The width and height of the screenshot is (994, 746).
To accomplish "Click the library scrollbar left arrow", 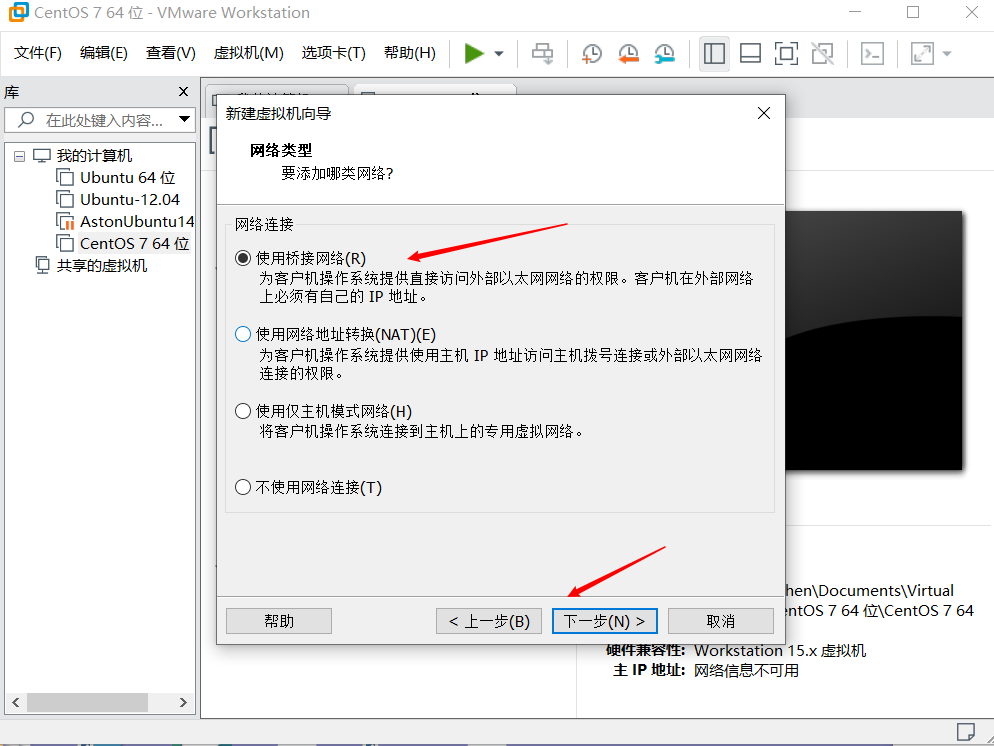I will point(16,702).
